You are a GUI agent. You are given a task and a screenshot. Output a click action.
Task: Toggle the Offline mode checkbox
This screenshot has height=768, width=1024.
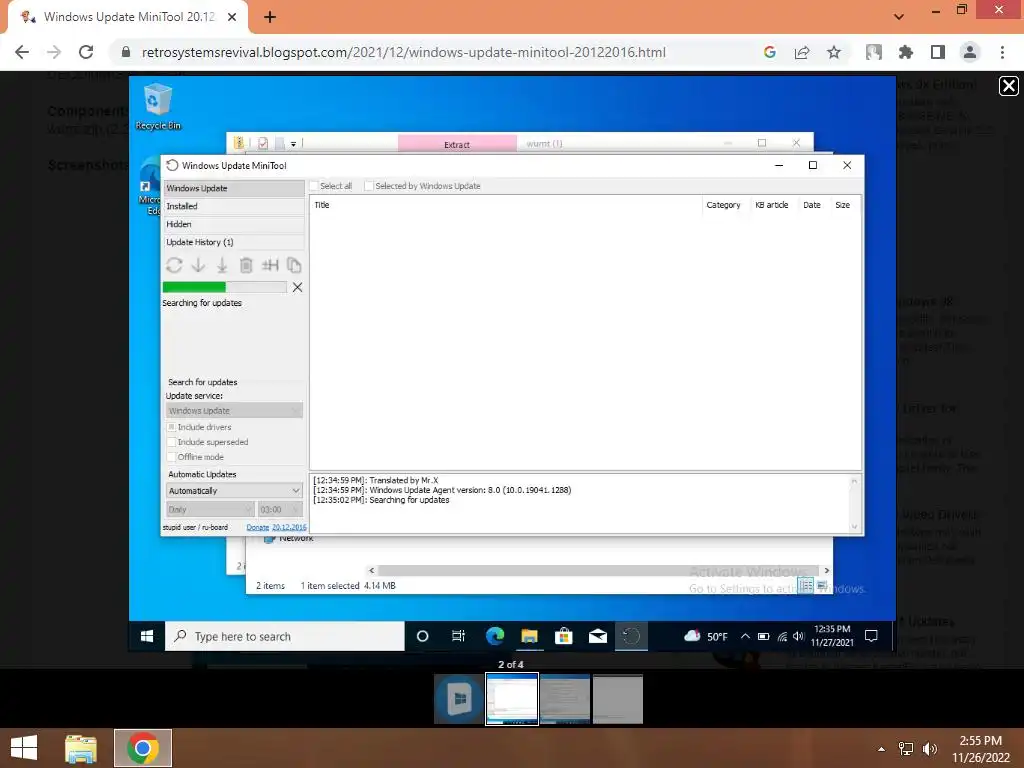tap(172, 457)
